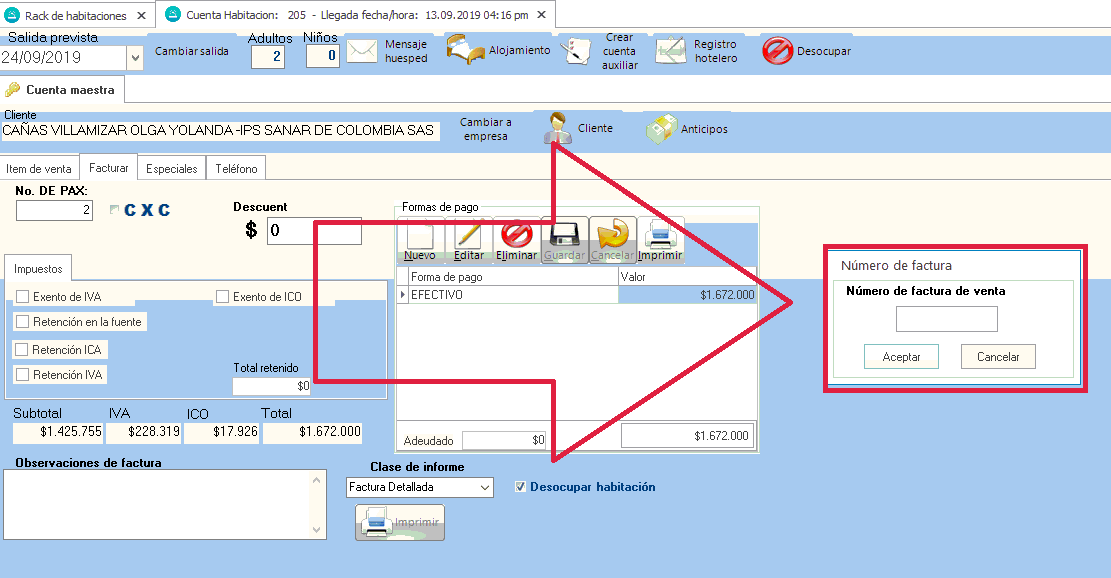The width and height of the screenshot is (1111, 578).
Task: Enable Exento de IVA checkbox
Action: (x=22, y=297)
